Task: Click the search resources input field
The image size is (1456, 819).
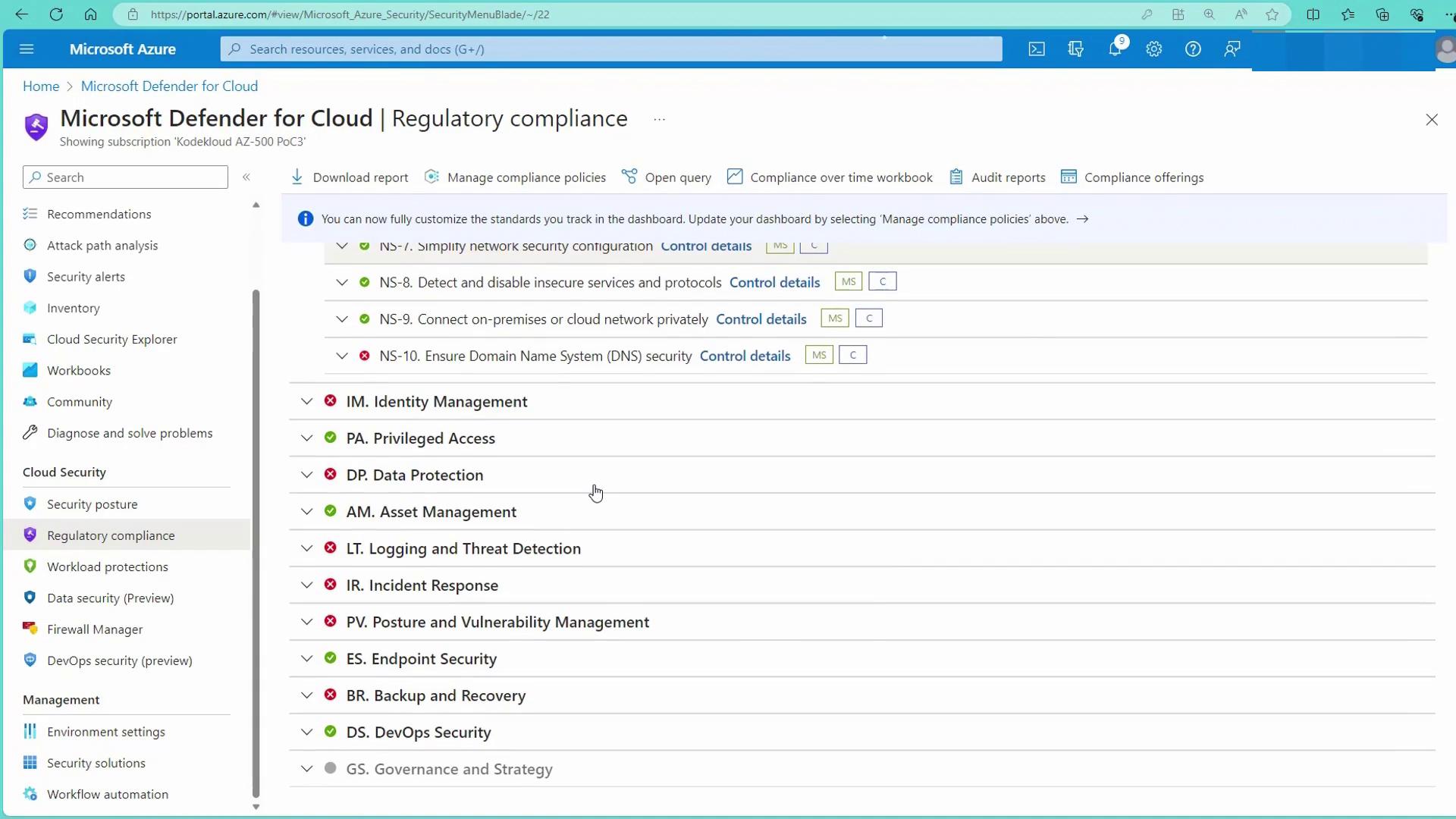Action: [610, 49]
